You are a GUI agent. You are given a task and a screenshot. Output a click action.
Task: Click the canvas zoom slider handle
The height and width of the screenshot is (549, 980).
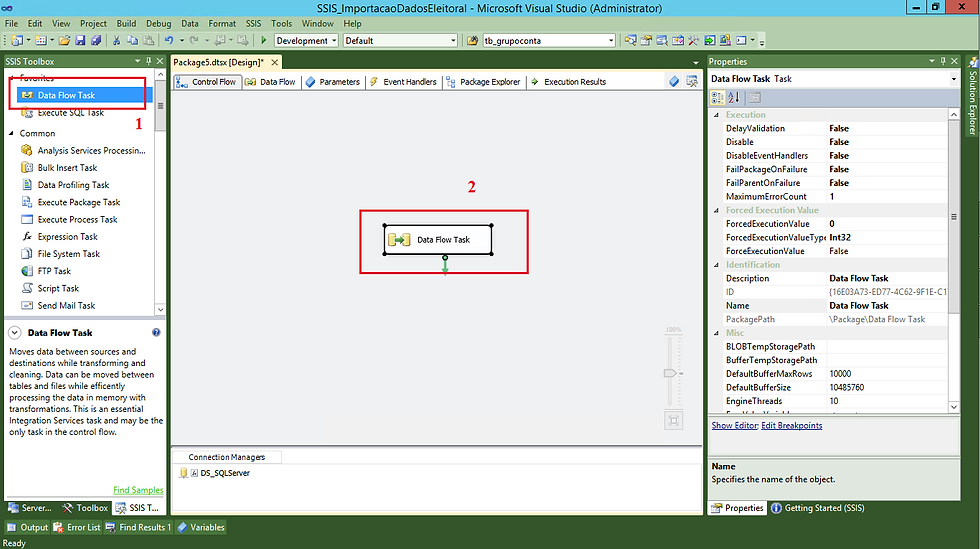671,373
